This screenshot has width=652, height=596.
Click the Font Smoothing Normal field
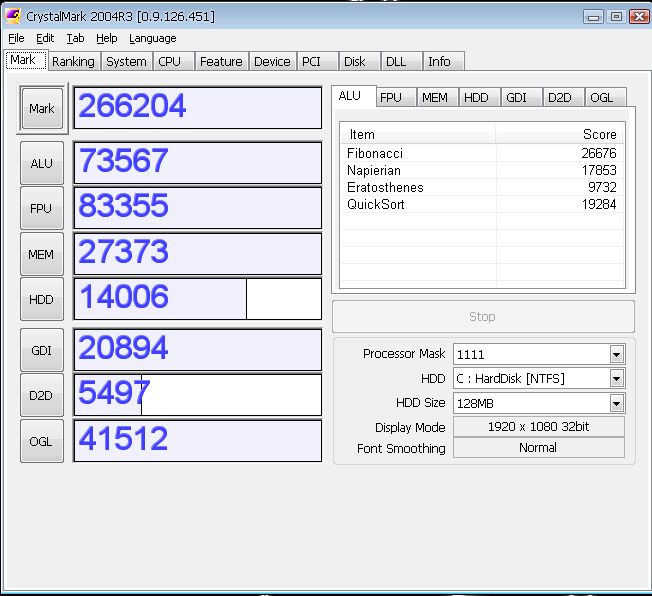(538, 448)
